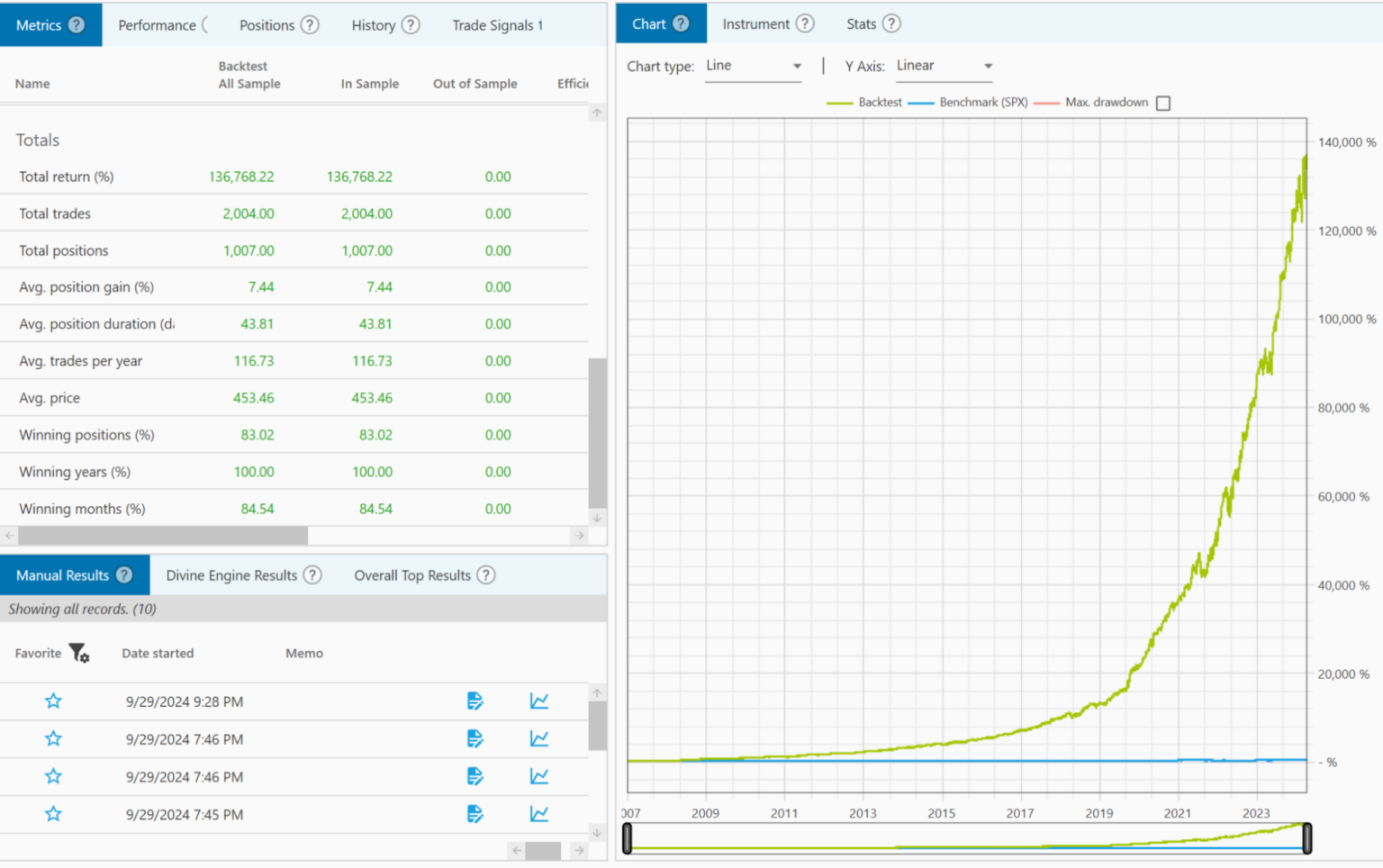Click the Stats help question mark
Image resolution: width=1383 pixels, height=868 pixels.
(x=890, y=23)
